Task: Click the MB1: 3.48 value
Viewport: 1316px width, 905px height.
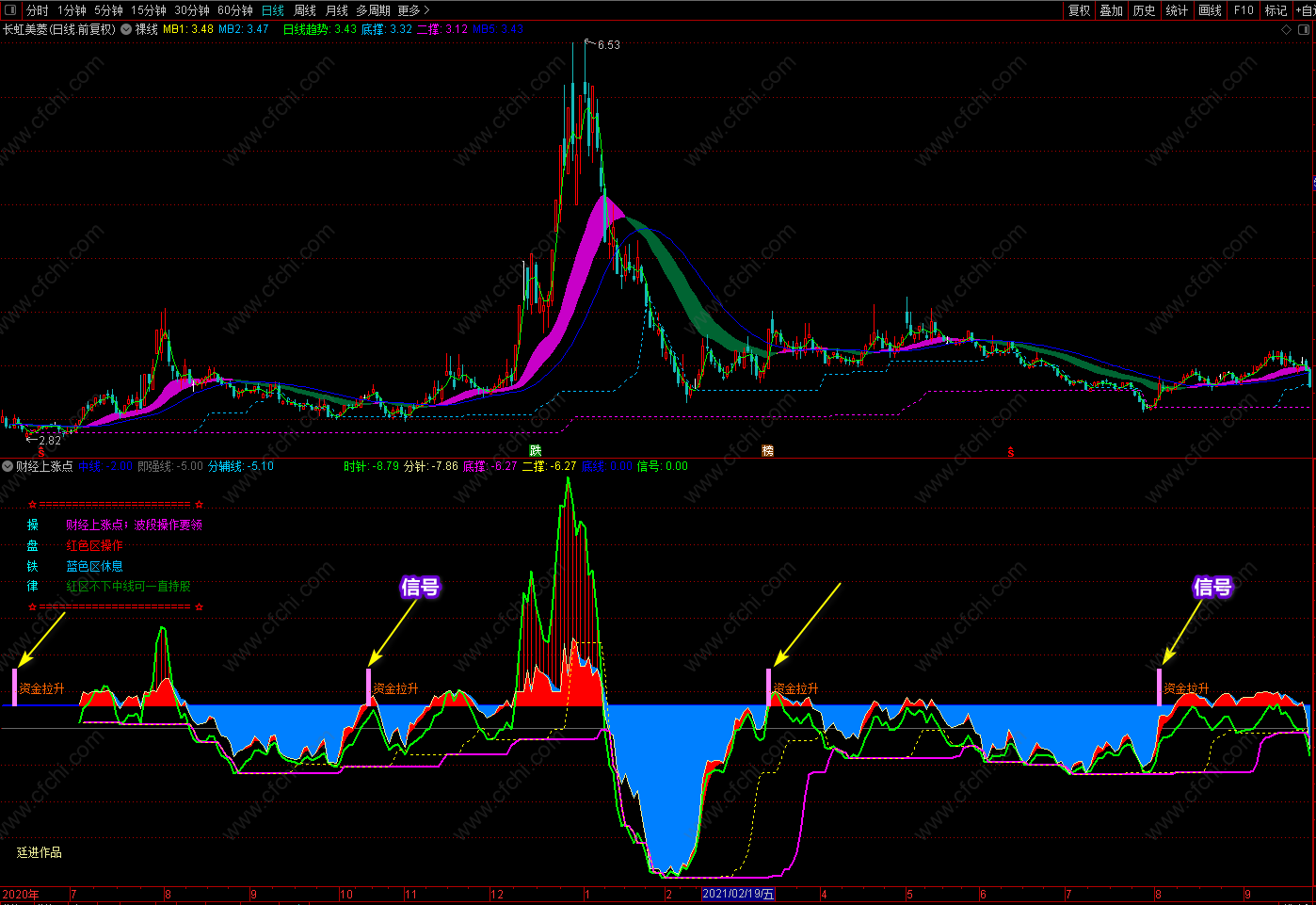Action: (188, 29)
